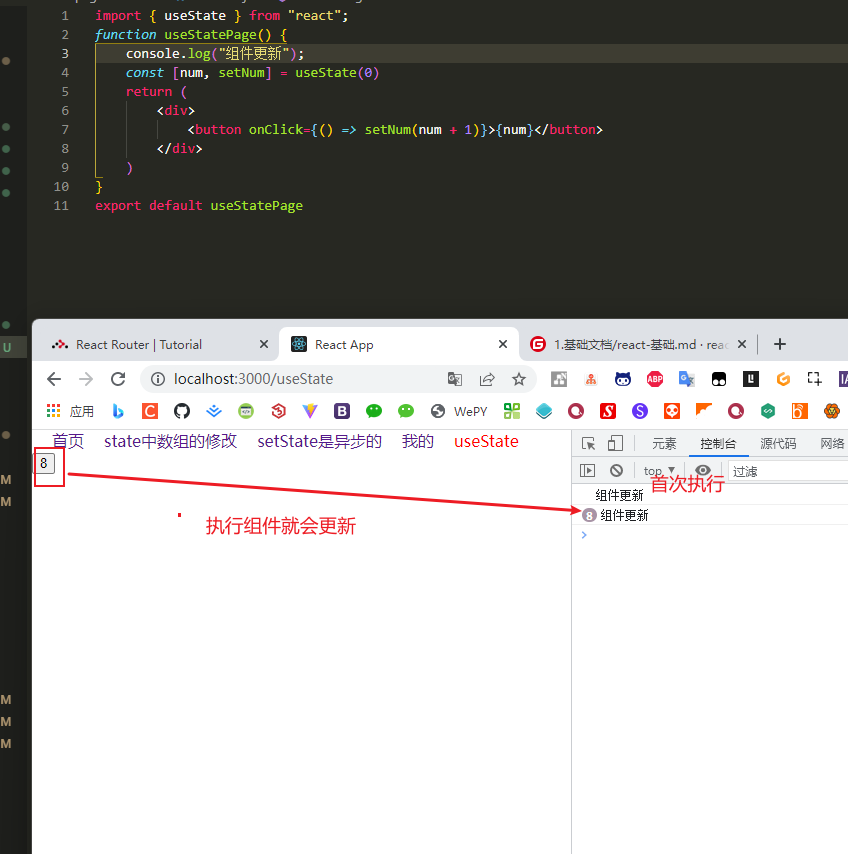Click the useState(0) call in code
Image resolution: width=848 pixels, height=854 pixels.
pyautogui.click(x=337, y=72)
